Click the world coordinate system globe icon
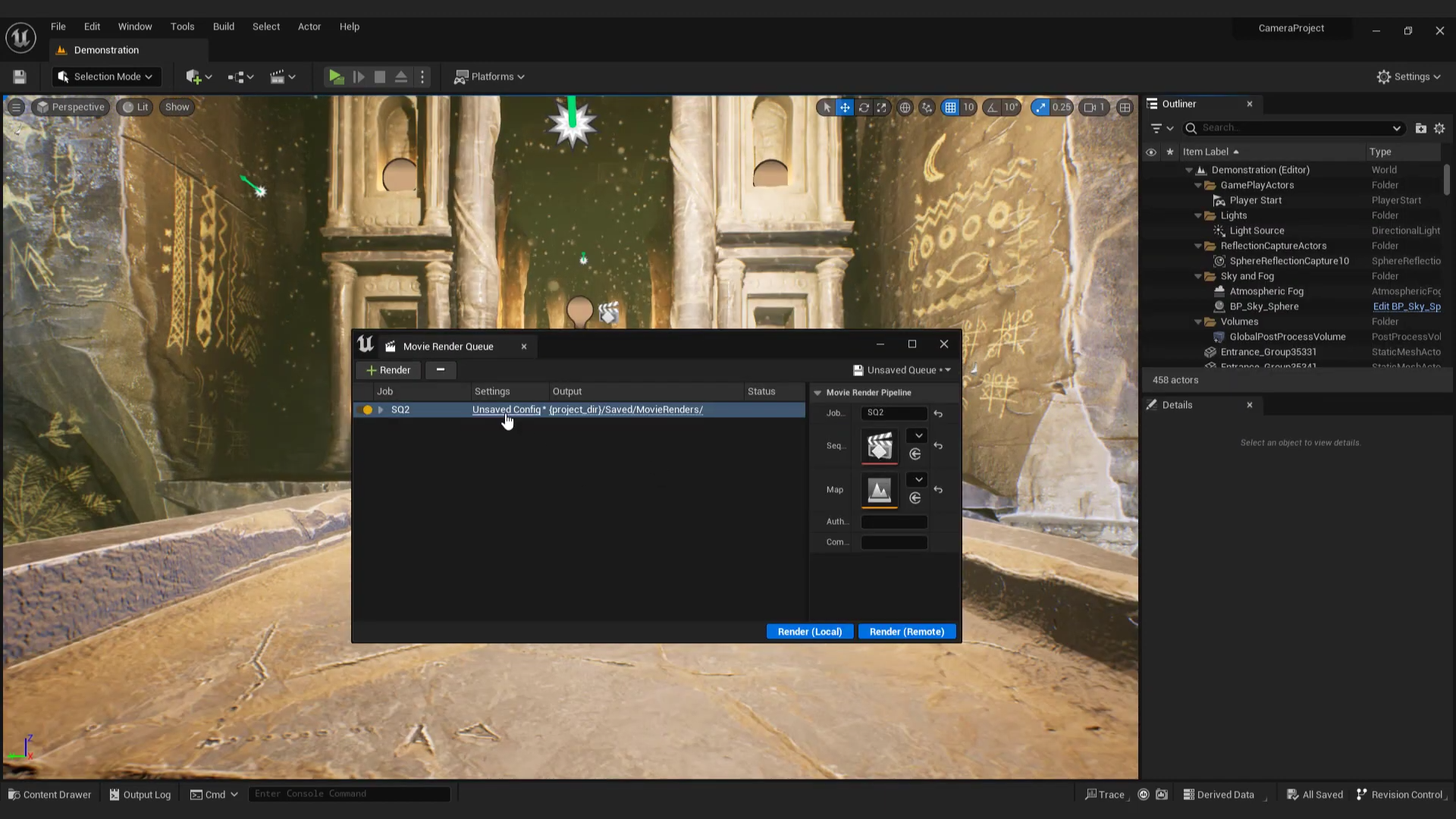The height and width of the screenshot is (819, 1456). pyautogui.click(x=905, y=108)
